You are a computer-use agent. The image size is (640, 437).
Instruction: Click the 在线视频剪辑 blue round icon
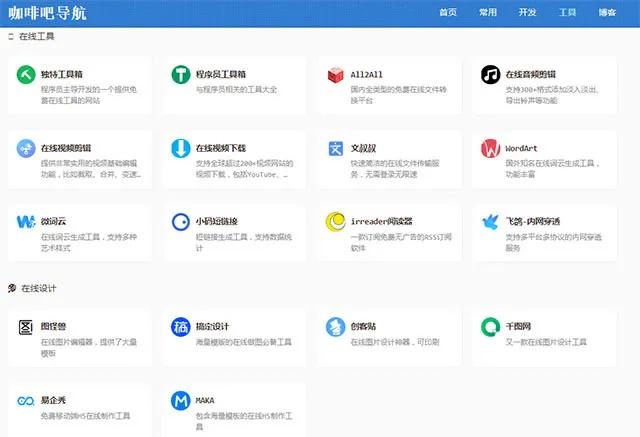tap(26, 149)
